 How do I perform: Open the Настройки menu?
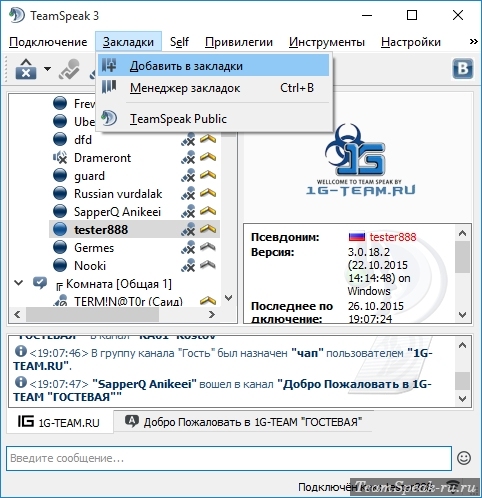[411, 42]
